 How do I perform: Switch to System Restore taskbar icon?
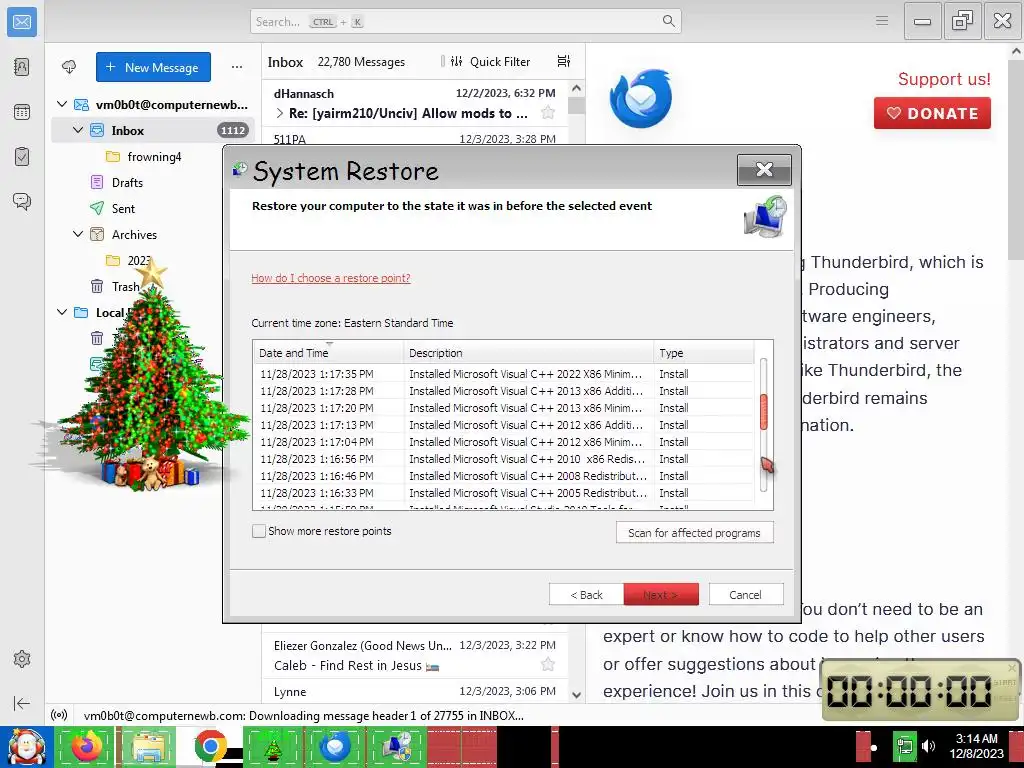click(397, 747)
